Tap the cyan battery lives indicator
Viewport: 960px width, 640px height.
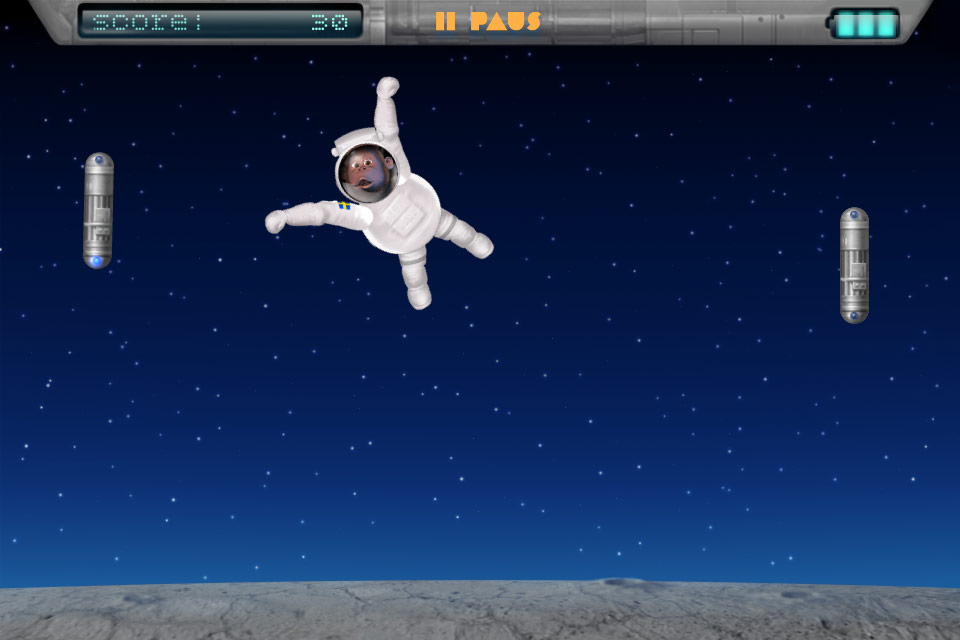864,24
